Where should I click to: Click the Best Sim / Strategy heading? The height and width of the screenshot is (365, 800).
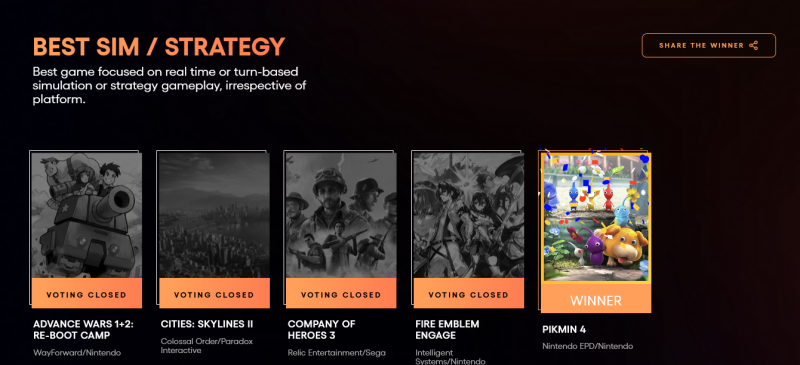click(159, 46)
